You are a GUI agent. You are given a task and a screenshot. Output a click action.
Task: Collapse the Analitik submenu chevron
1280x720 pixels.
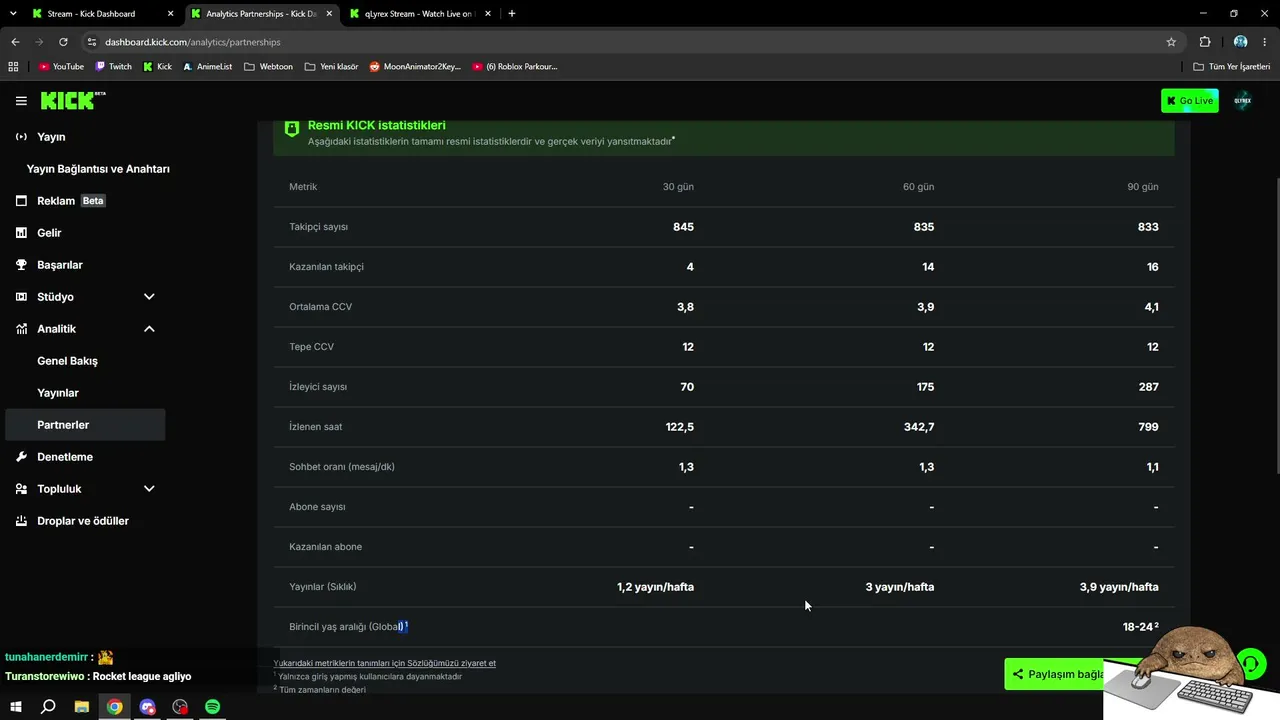(149, 329)
